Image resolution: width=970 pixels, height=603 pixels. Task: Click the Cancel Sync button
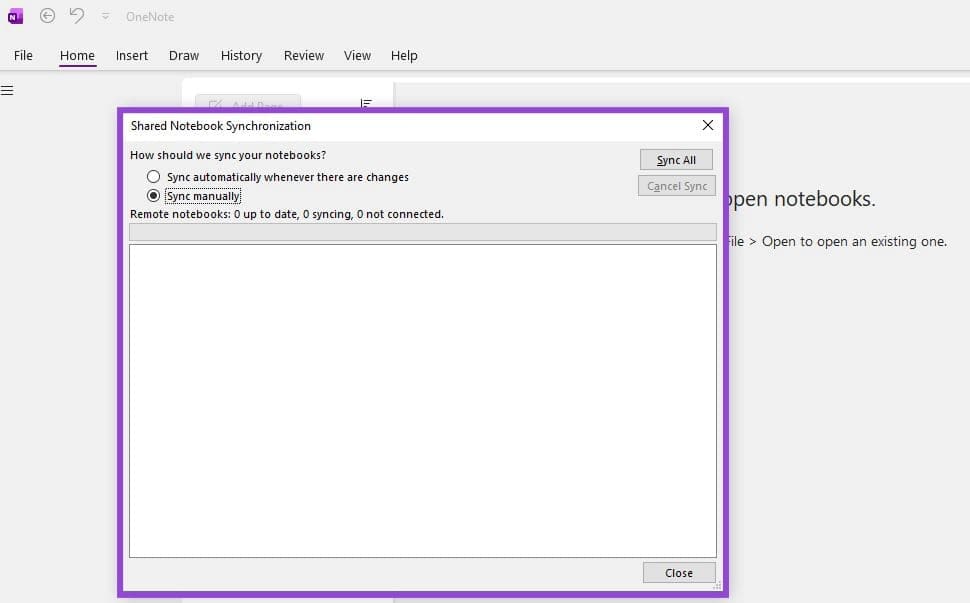point(676,185)
